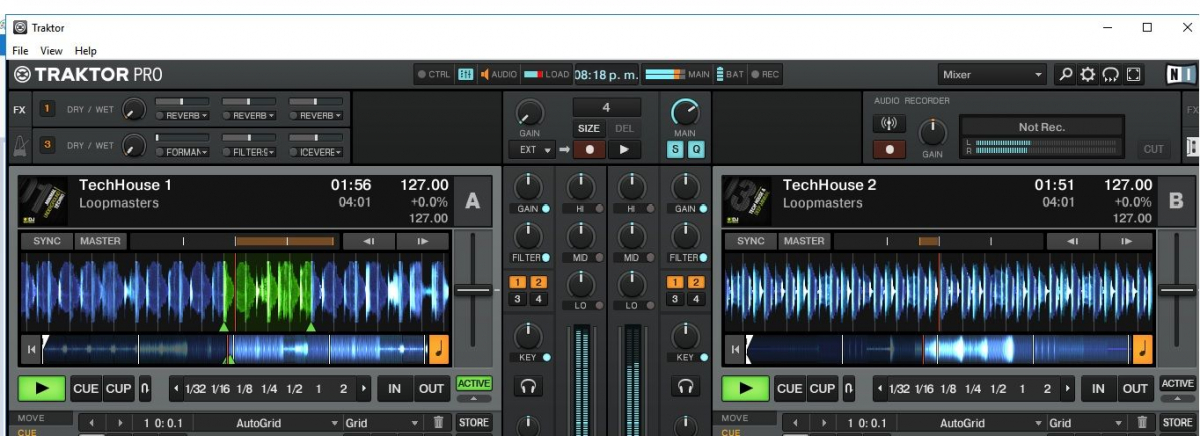Click the CUE button on deck A
Viewport: 1200px width, 436px height.
click(x=86, y=388)
